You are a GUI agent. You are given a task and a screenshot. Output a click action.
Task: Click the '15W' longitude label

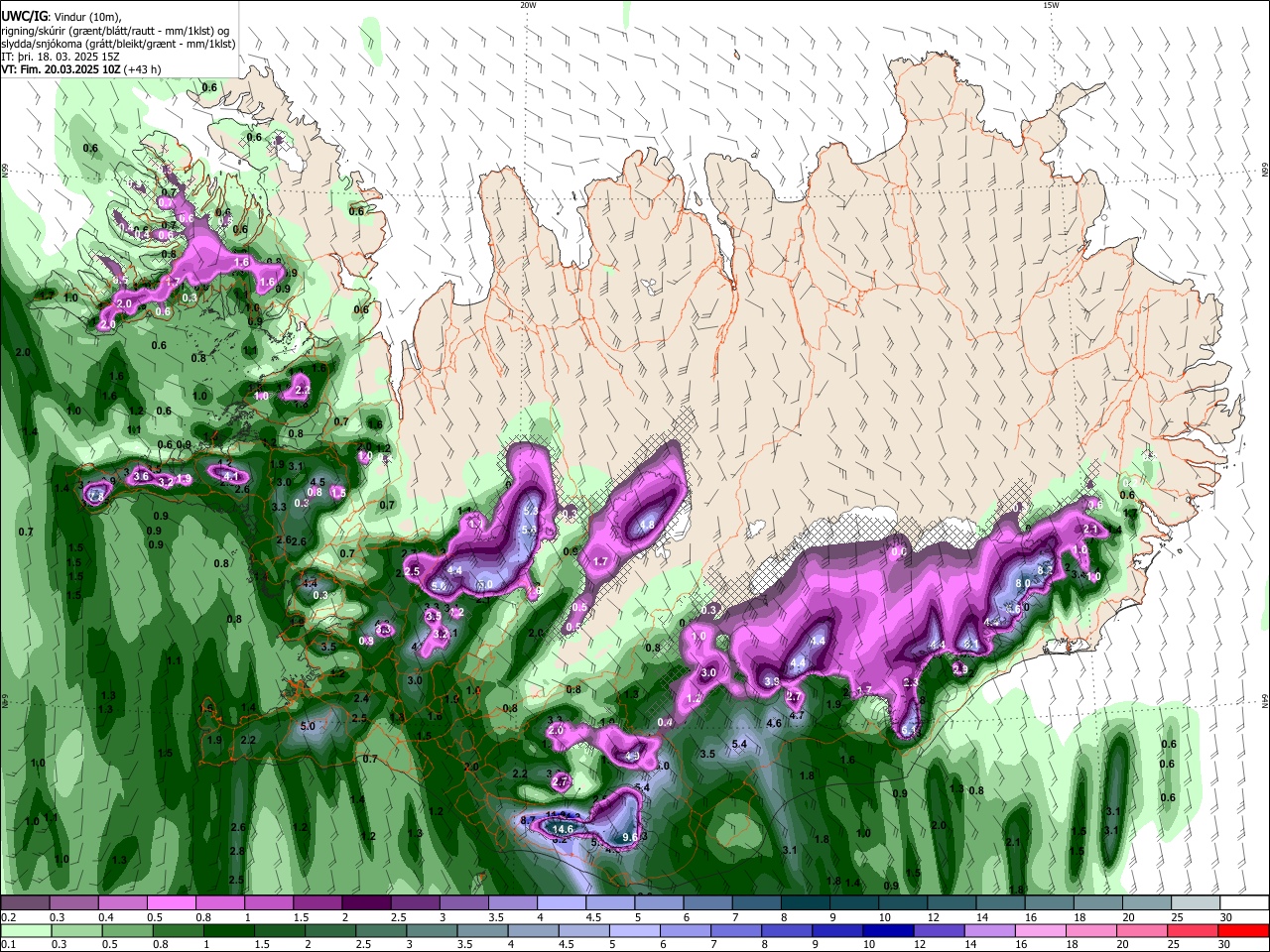pos(1051,5)
